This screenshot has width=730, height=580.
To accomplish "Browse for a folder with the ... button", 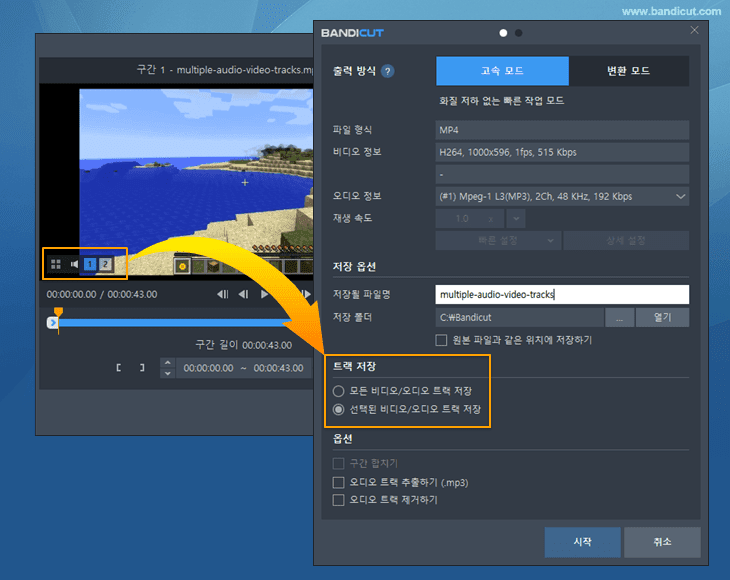I will [620, 317].
